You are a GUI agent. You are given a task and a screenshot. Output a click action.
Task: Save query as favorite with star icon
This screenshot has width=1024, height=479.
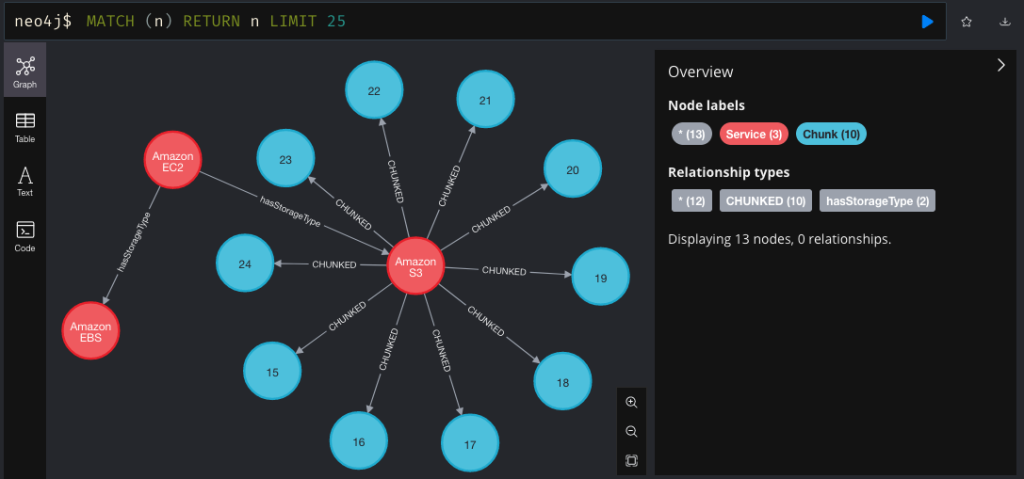click(967, 22)
